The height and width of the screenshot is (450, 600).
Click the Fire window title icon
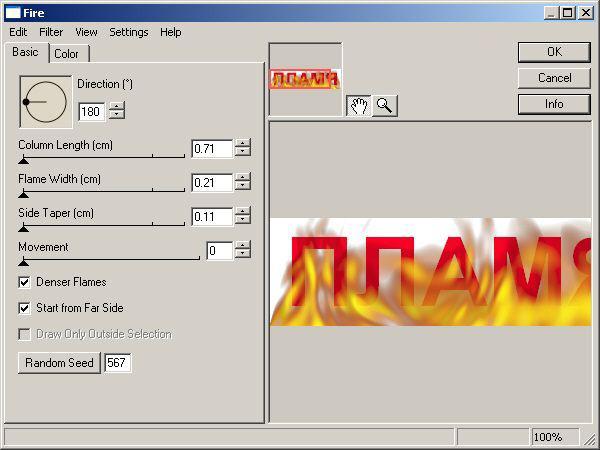(x=13, y=13)
